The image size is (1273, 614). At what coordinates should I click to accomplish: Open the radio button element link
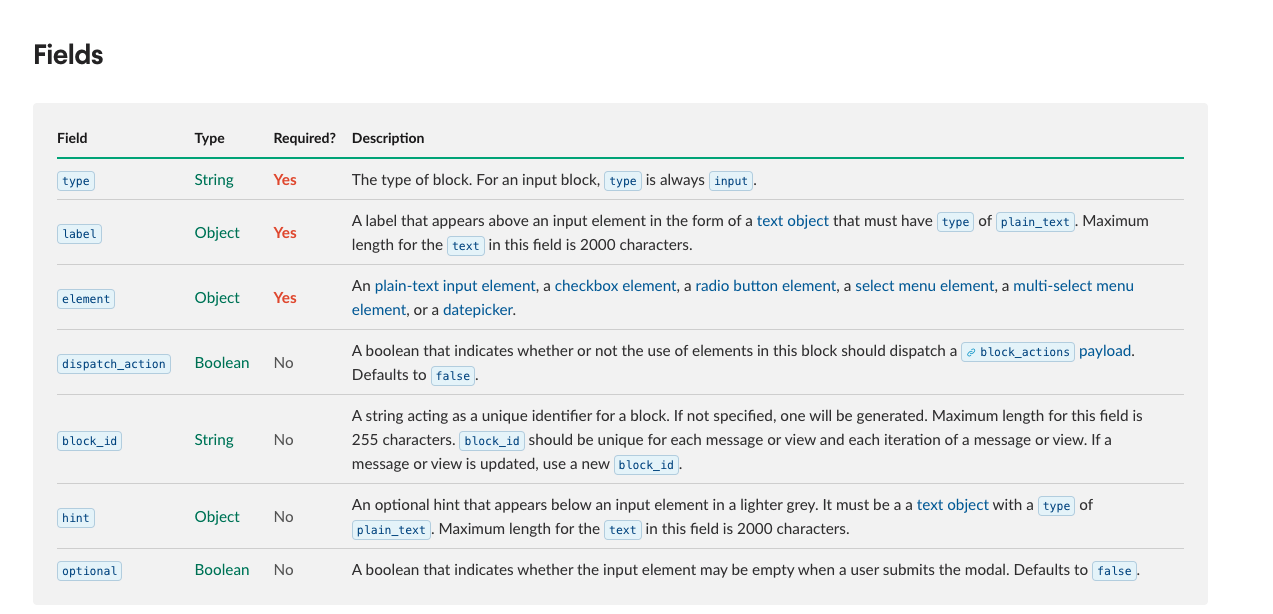point(766,286)
